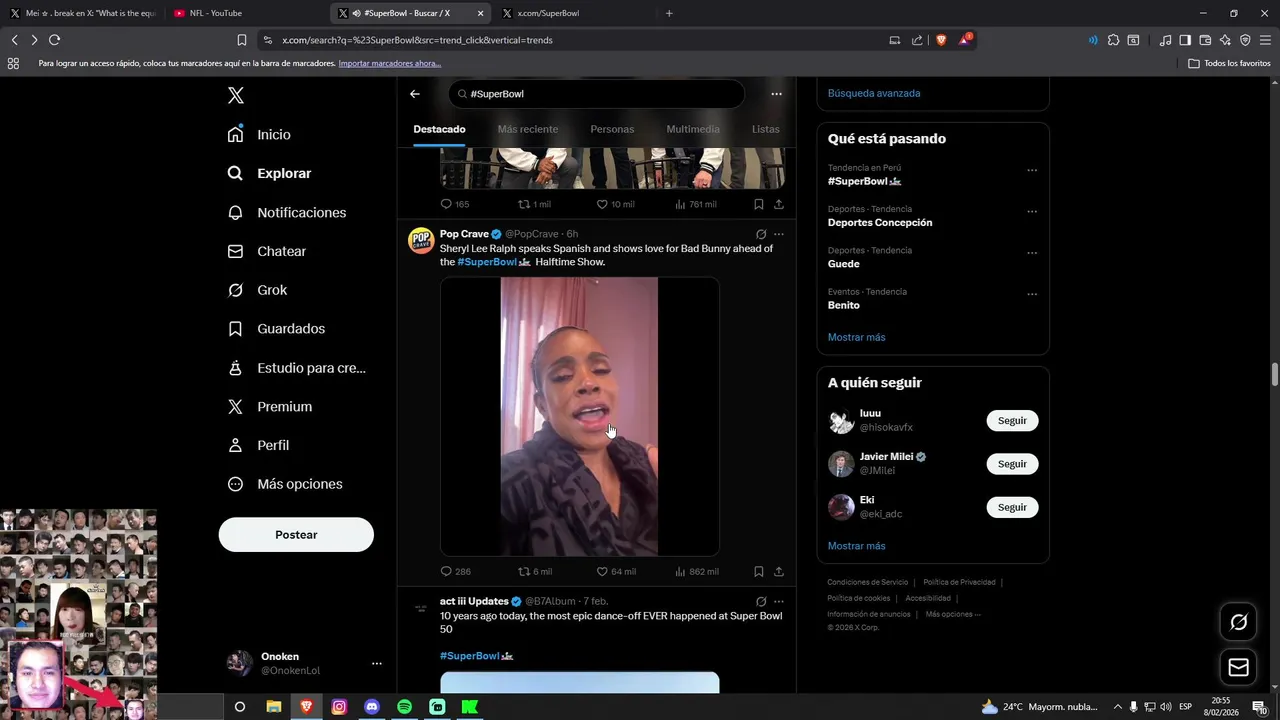Screen dimensions: 1280x720
Task: Click Importar marcadores ahora link
Action: [390, 63]
